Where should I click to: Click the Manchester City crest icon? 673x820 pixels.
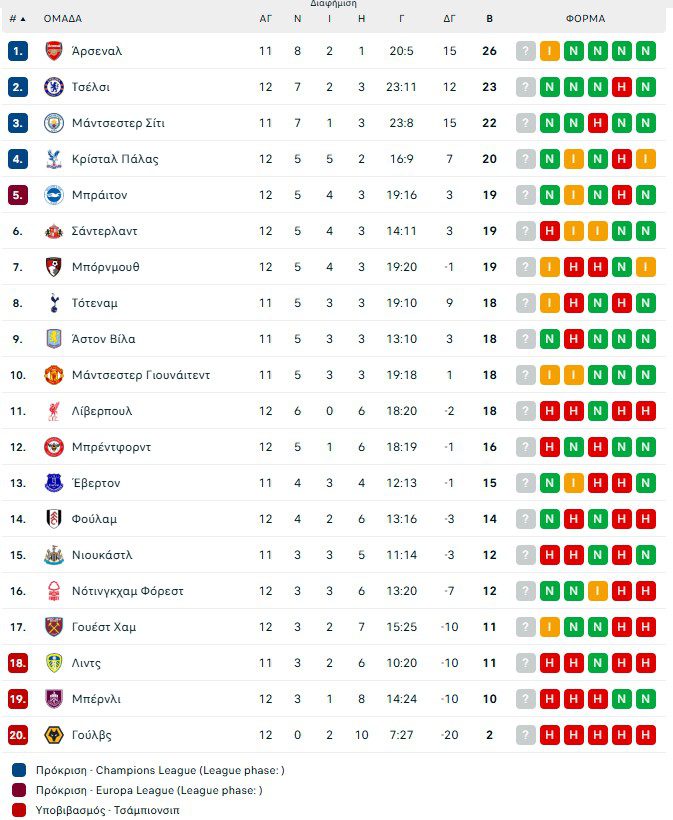(x=54, y=123)
